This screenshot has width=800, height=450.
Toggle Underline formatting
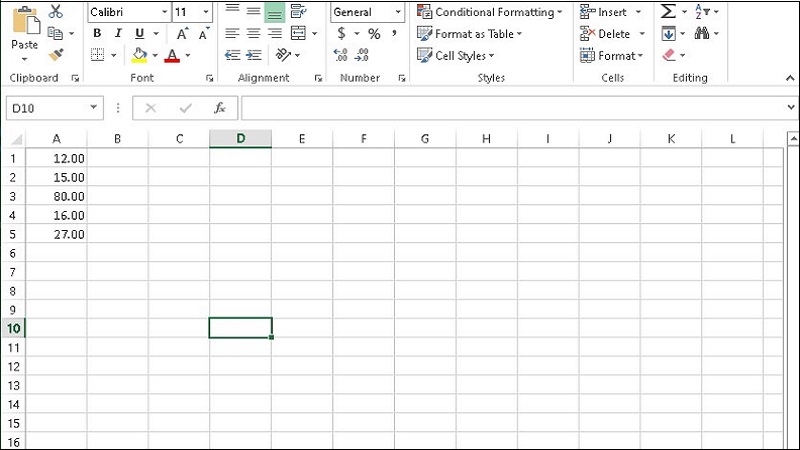pos(139,33)
